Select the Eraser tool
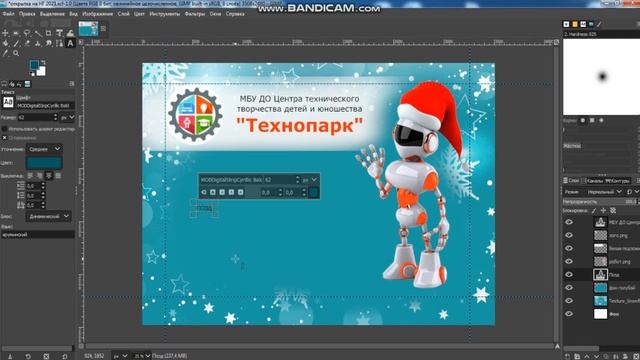This screenshot has width=640, height=360. point(27,43)
